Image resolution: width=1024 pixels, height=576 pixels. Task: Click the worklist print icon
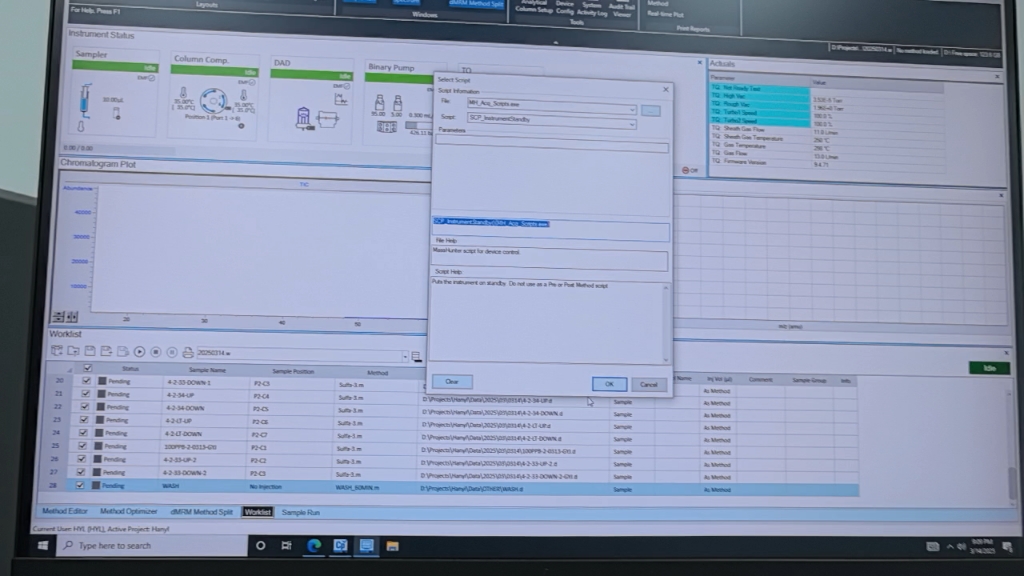pos(187,353)
